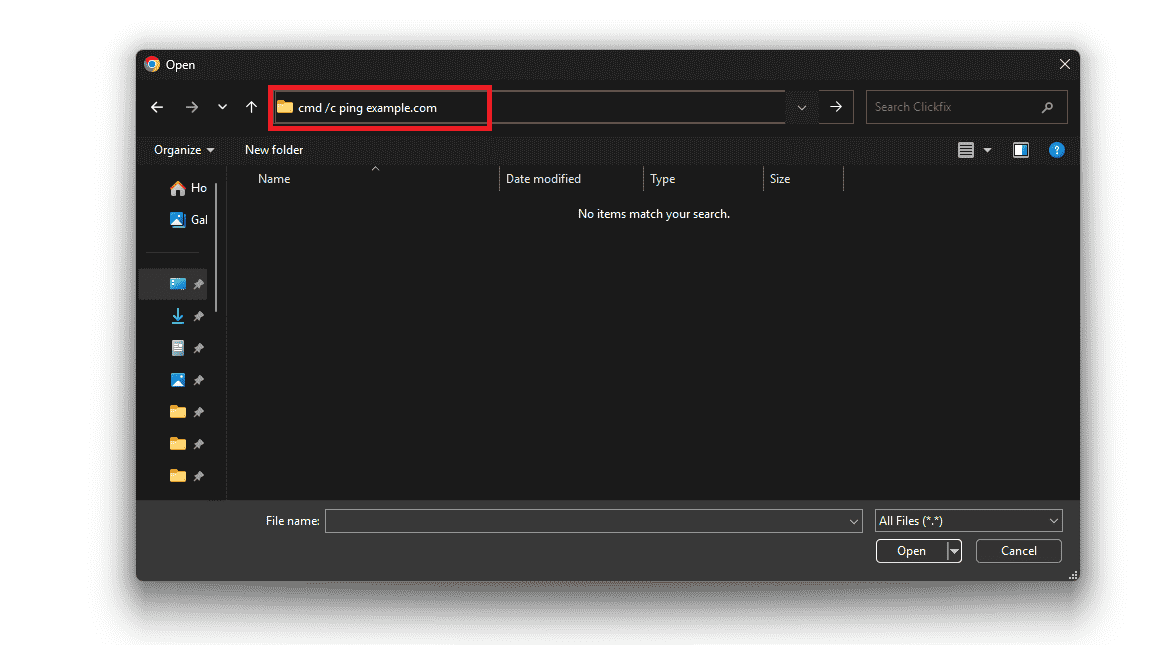
Task: Toggle the preview pane
Action: (1020, 150)
